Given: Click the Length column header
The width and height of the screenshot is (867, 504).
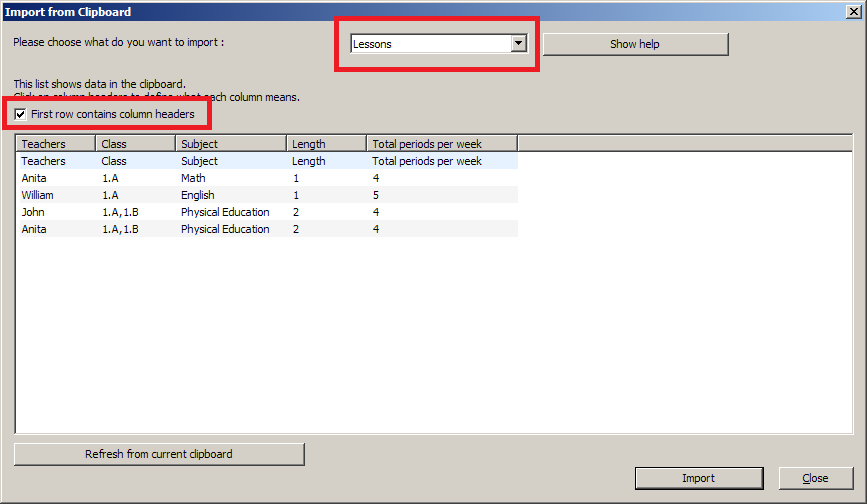Looking at the screenshot, I should pyautogui.click(x=326, y=144).
